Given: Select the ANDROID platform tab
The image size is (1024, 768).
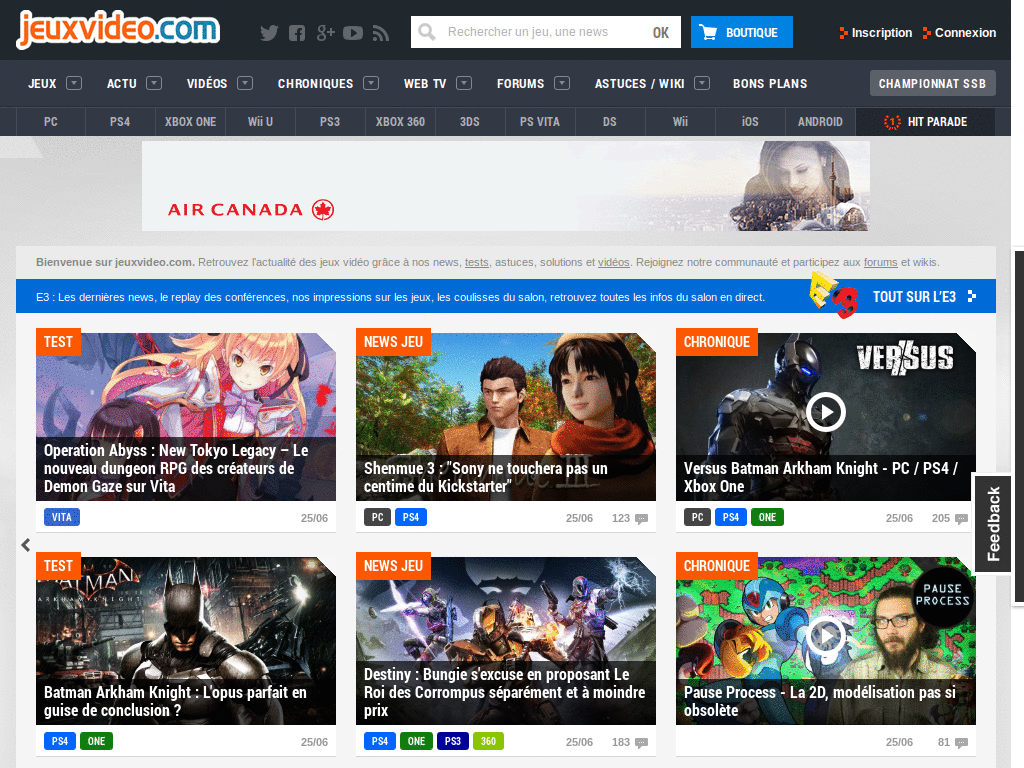Looking at the screenshot, I should tap(820, 121).
